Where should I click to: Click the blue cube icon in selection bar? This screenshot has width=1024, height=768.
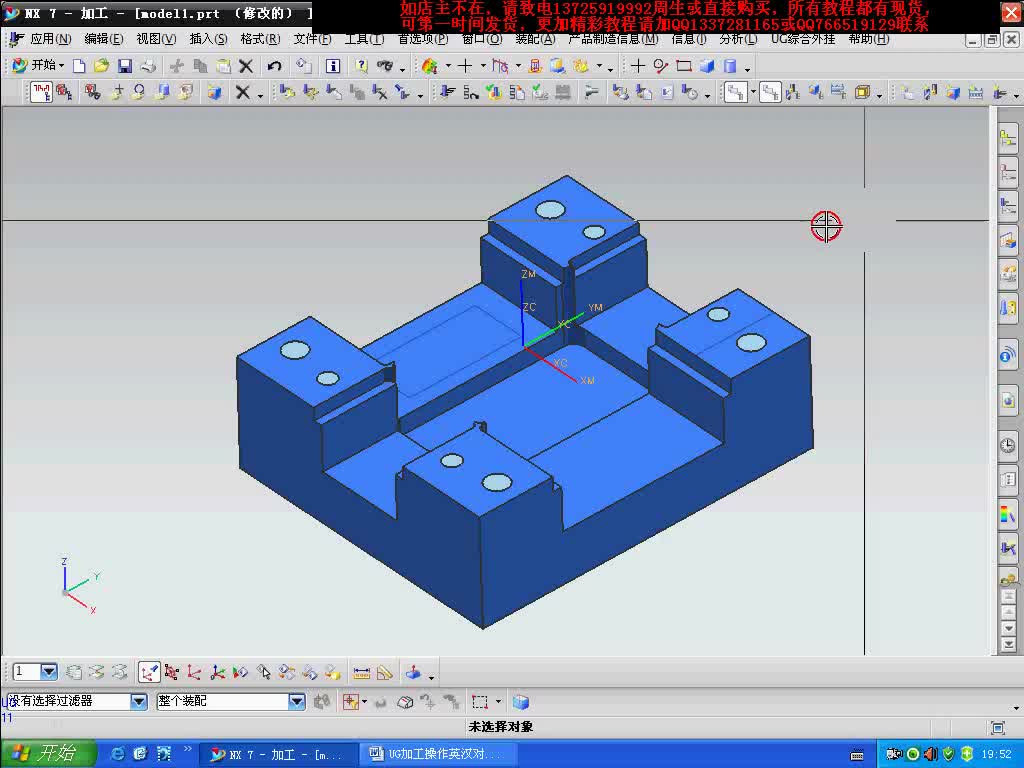[x=520, y=702]
